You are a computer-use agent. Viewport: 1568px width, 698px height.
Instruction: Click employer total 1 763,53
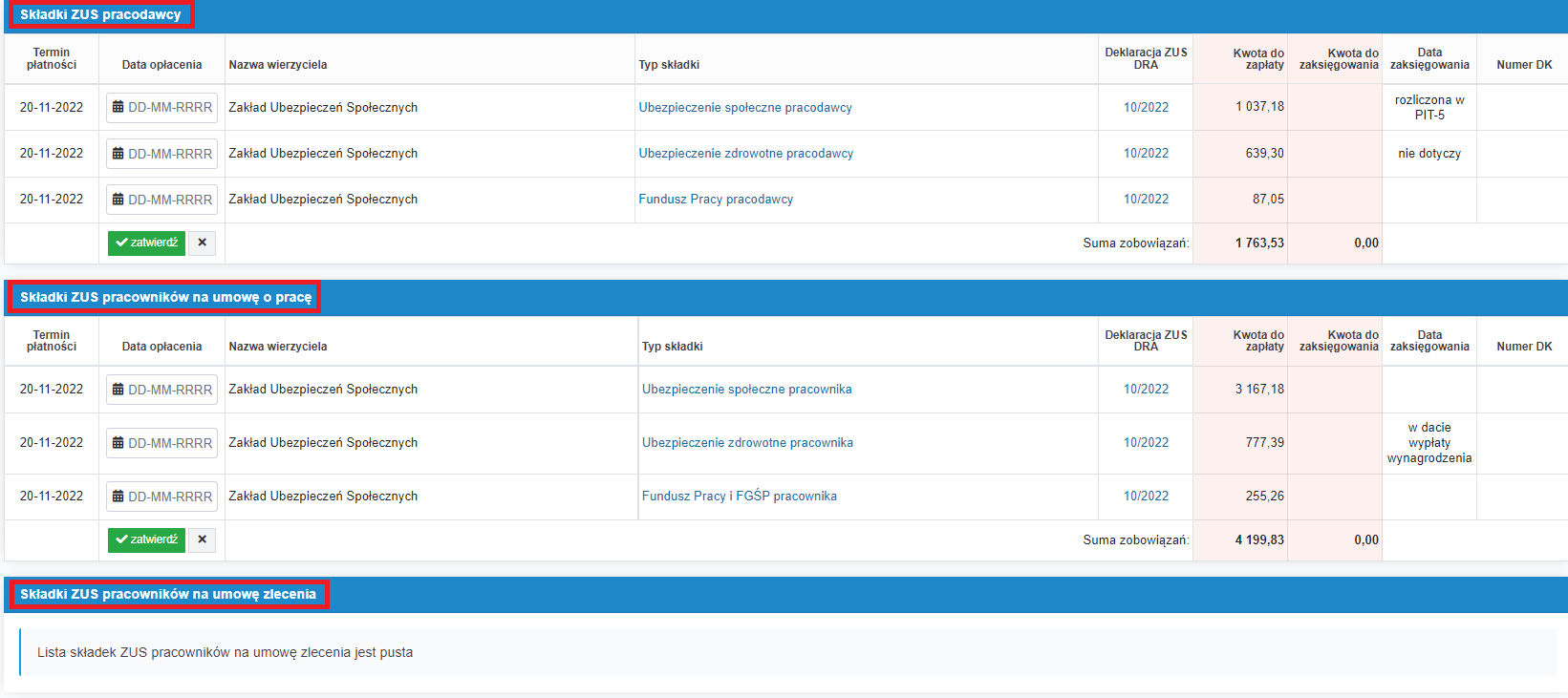(x=1259, y=243)
